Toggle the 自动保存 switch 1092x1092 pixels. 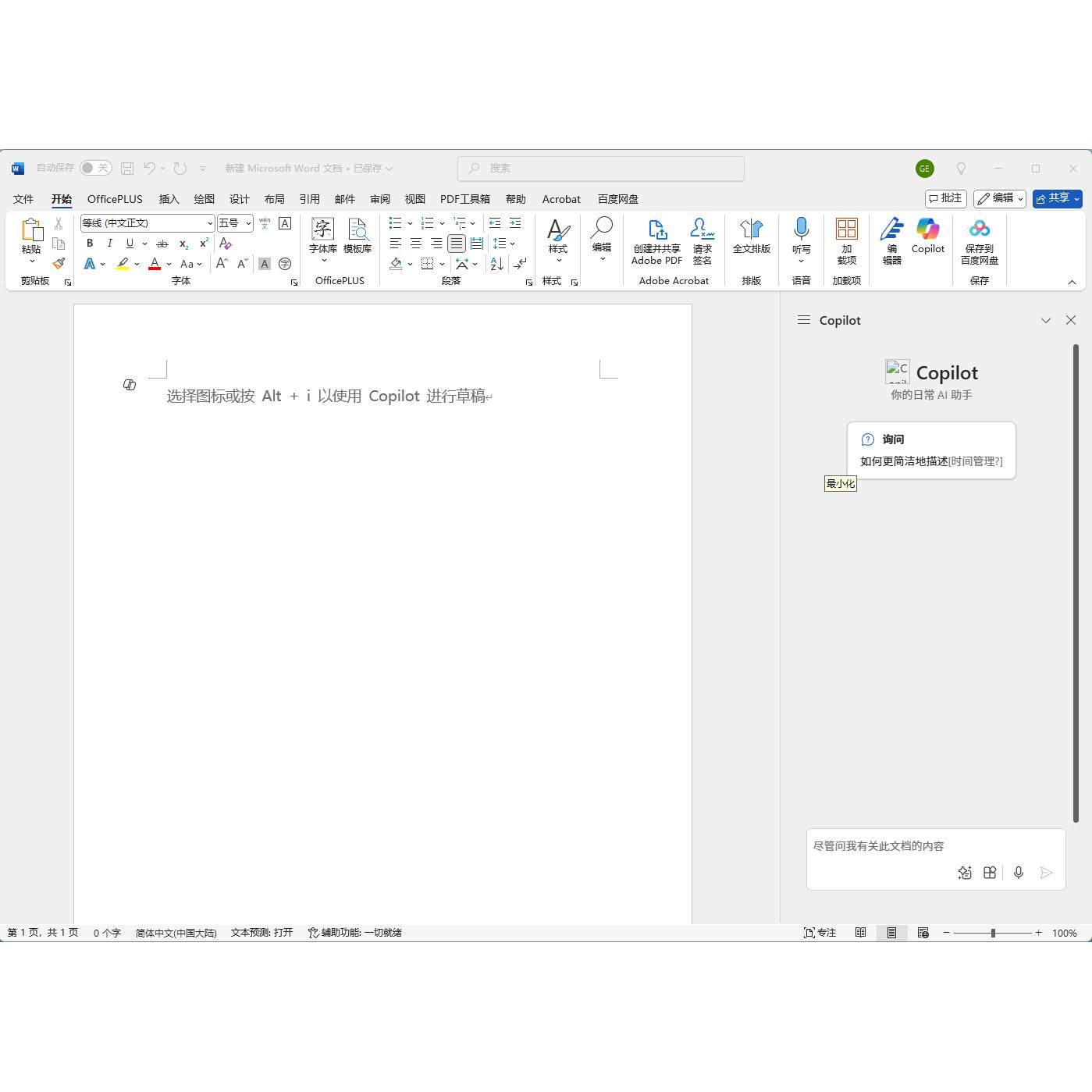point(96,168)
